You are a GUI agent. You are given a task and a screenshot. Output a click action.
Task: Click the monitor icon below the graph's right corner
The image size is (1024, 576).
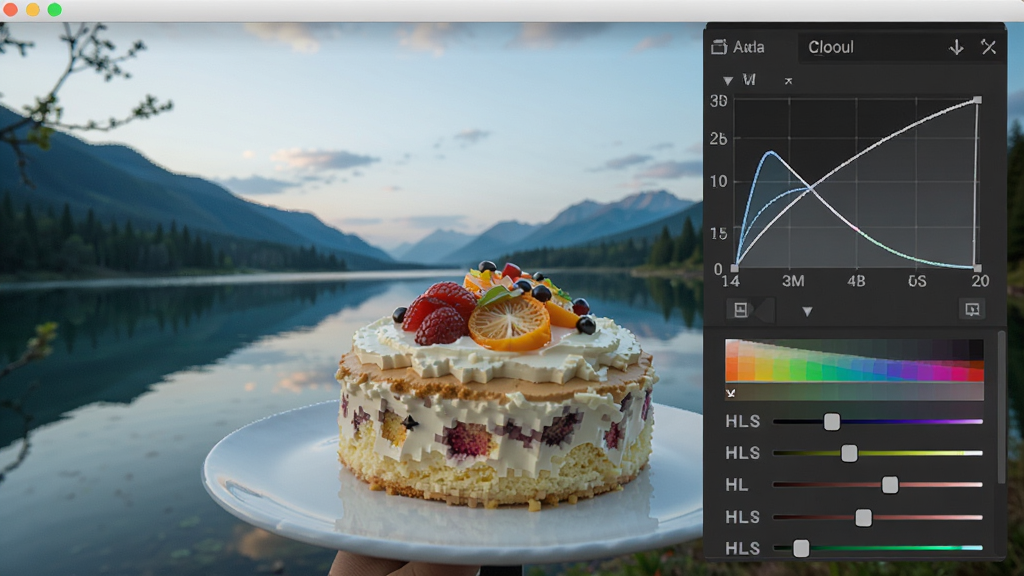click(x=972, y=310)
